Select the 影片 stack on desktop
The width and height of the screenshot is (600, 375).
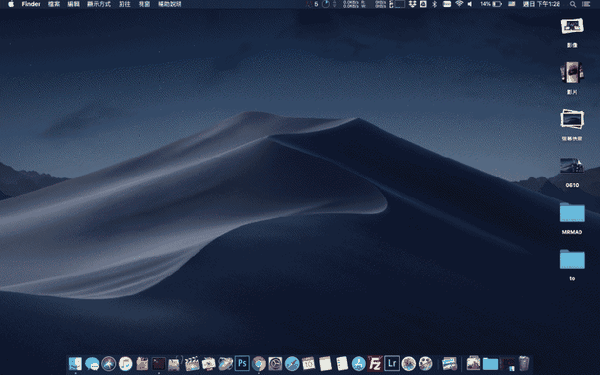pos(572,73)
